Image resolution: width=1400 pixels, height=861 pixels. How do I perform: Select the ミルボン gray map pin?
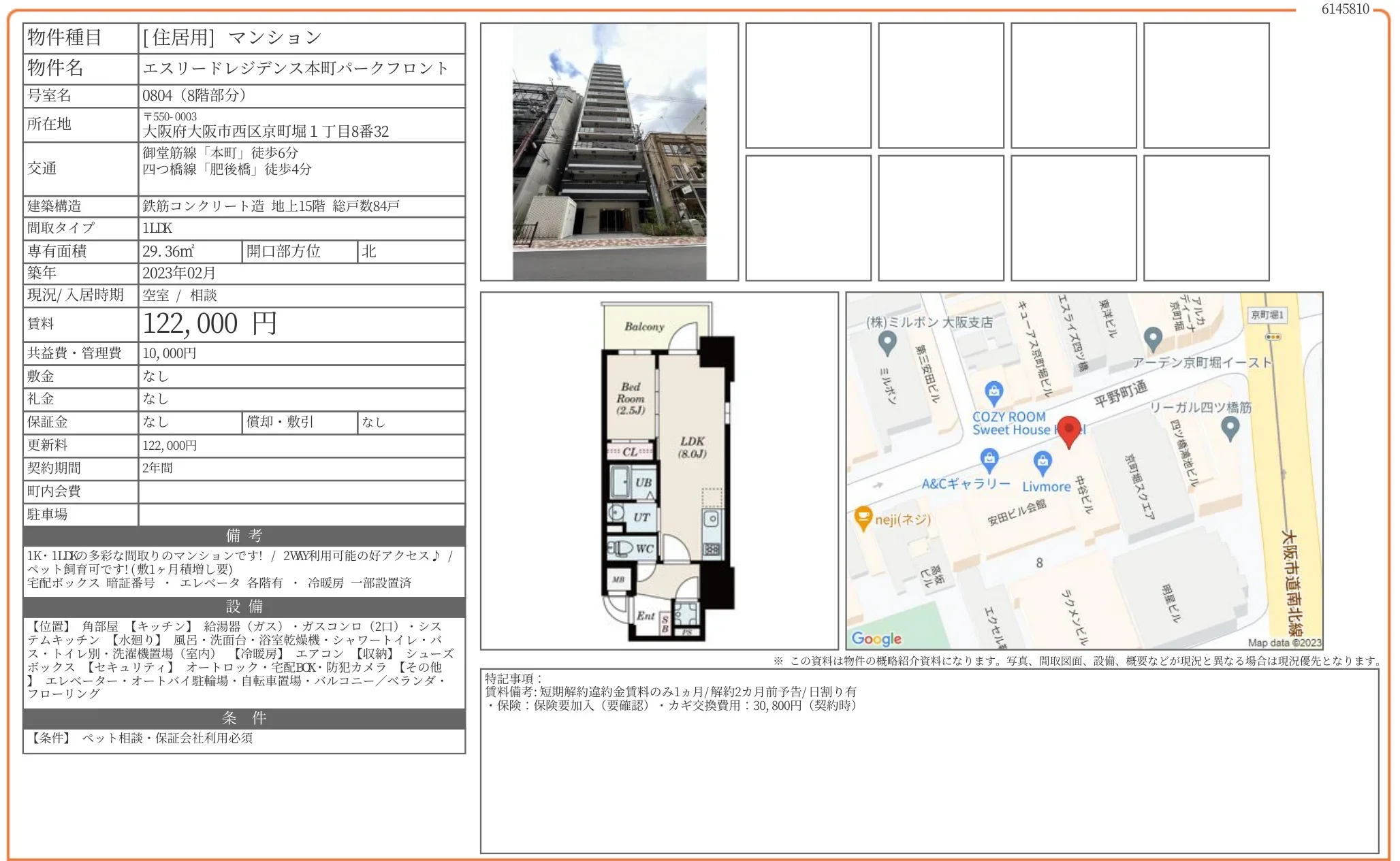[889, 344]
